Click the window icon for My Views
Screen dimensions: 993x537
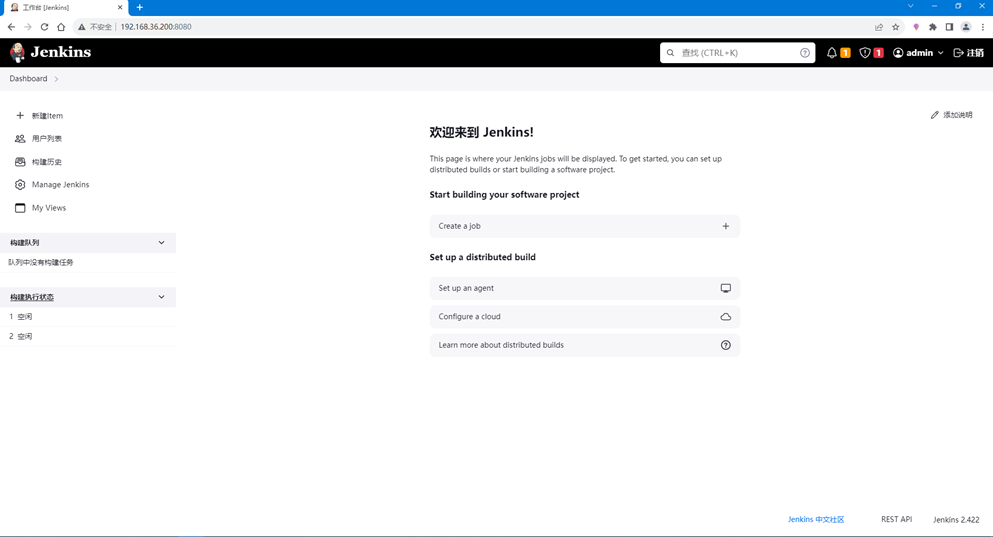click(20, 208)
